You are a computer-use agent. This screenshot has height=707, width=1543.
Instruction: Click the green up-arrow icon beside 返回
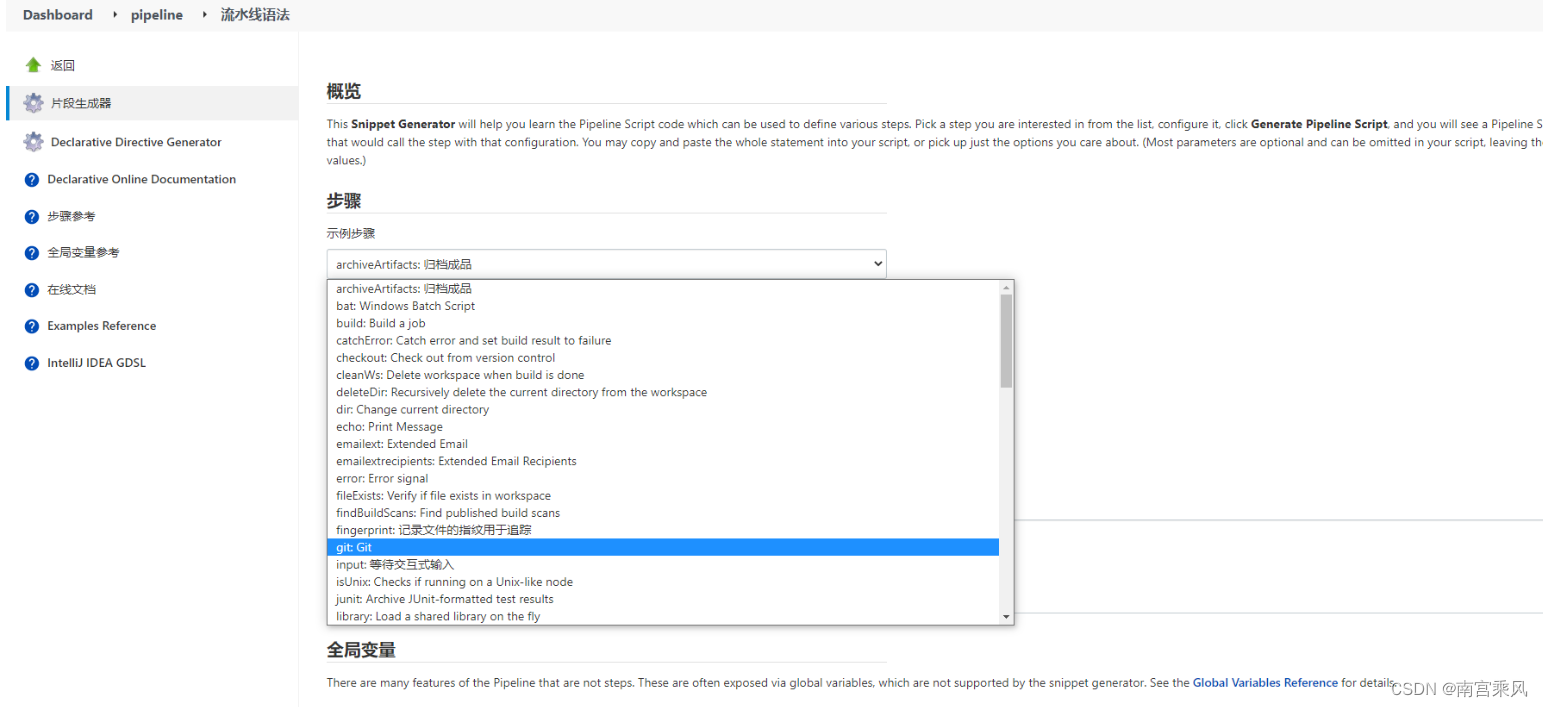[x=33, y=65]
